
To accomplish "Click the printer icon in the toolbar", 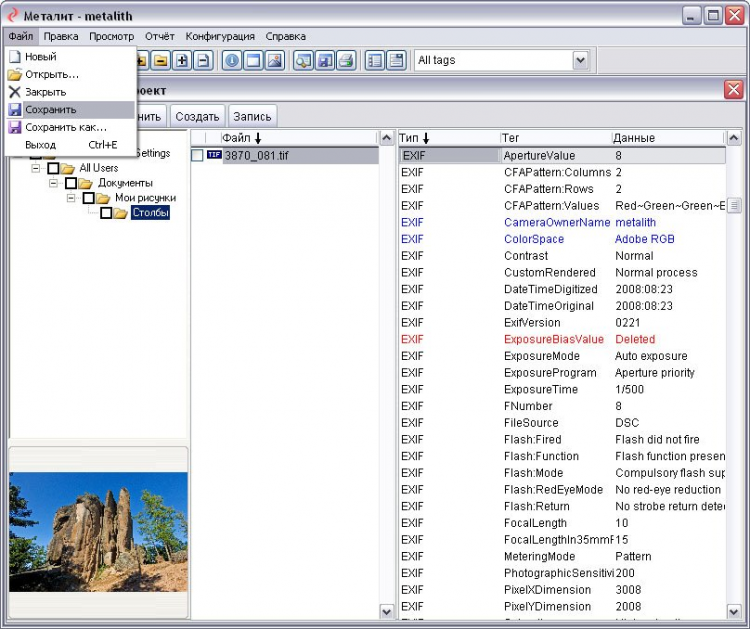I will (x=346, y=61).
